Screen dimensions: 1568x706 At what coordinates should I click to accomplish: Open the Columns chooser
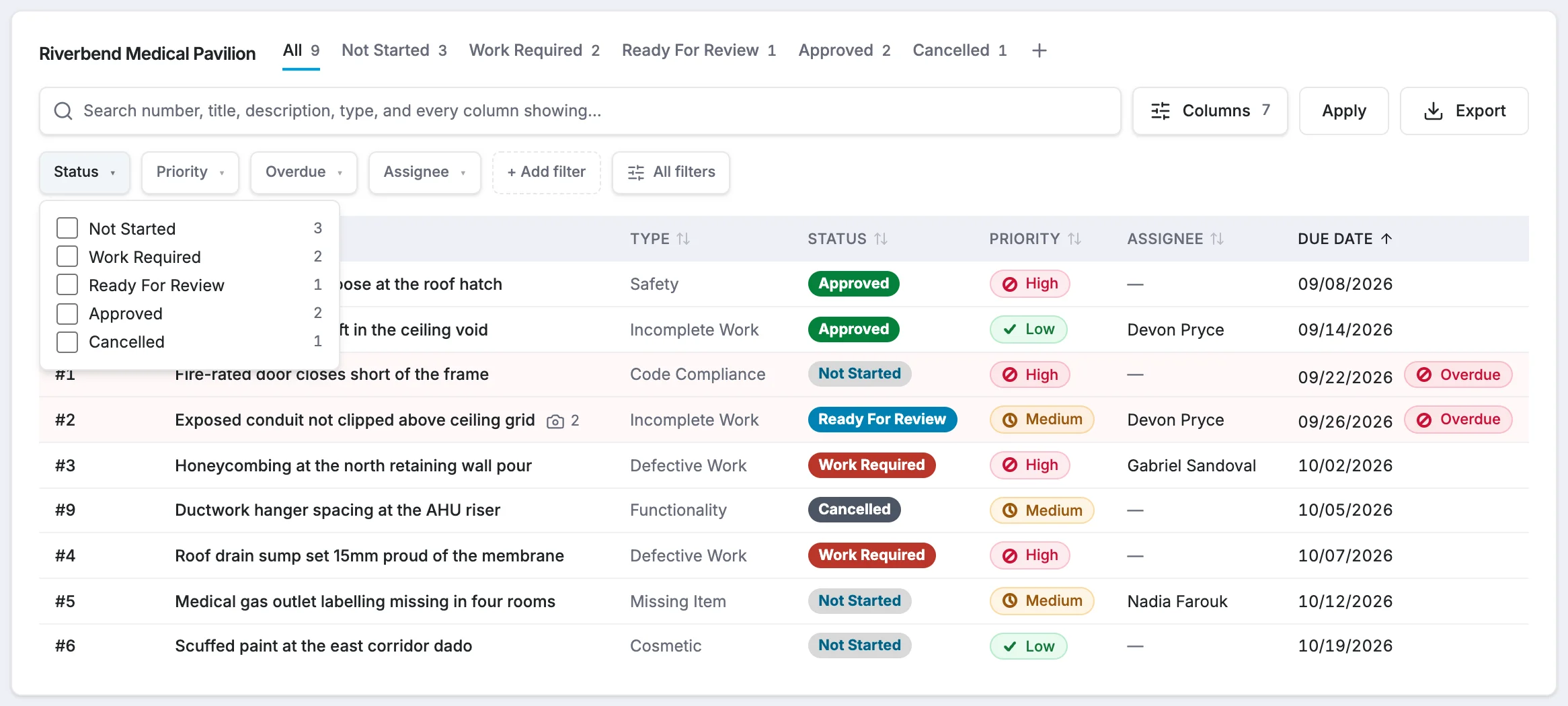coord(1210,111)
